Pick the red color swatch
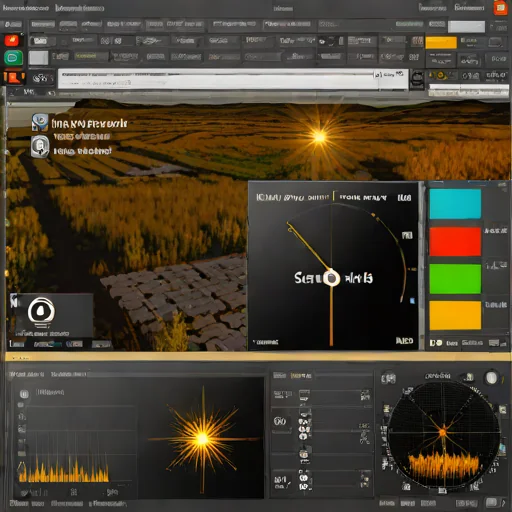The height and width of the screenshot is (512, 512). pos(455,241)
